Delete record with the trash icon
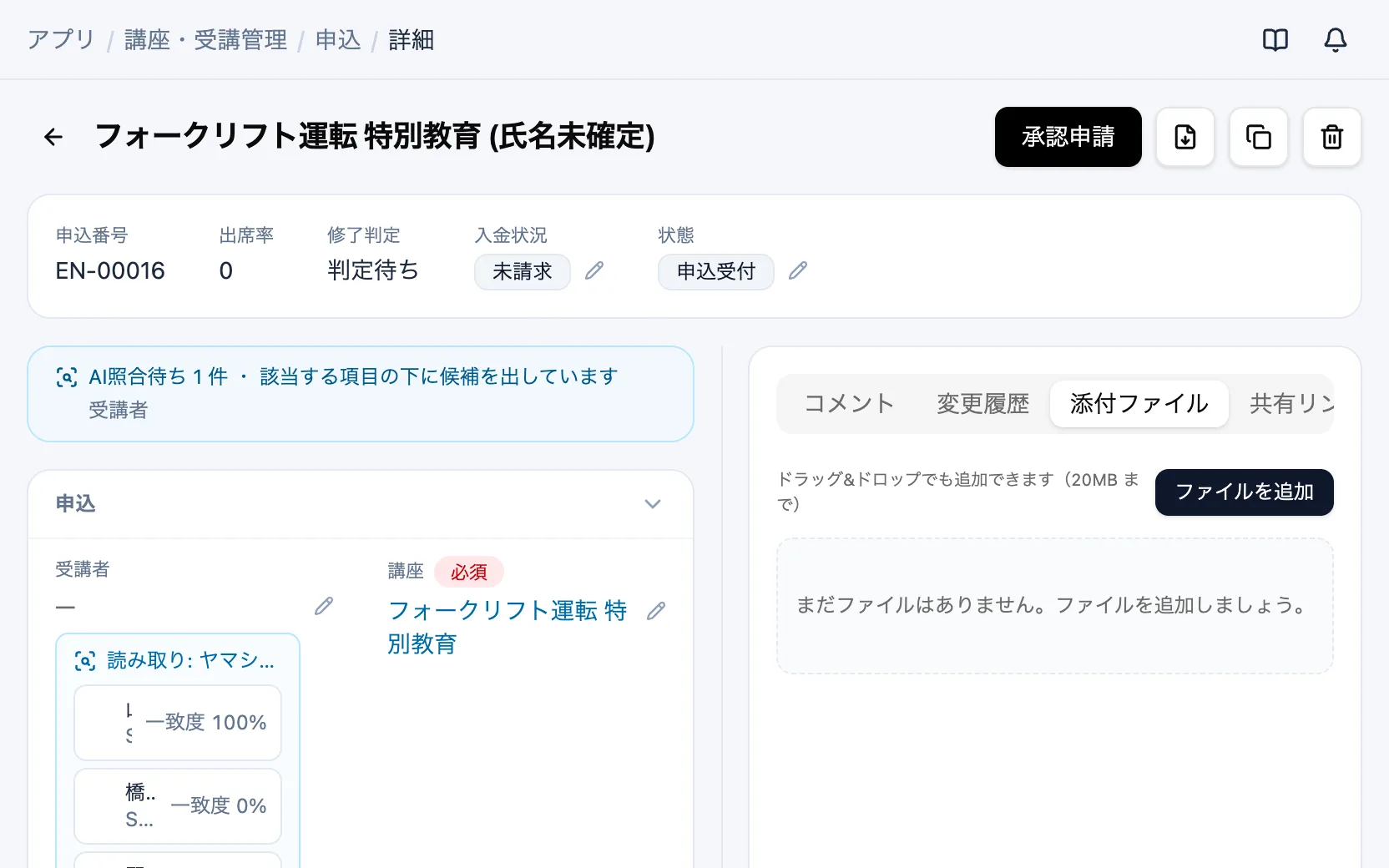1389x868 pixels. [1332, 137]
